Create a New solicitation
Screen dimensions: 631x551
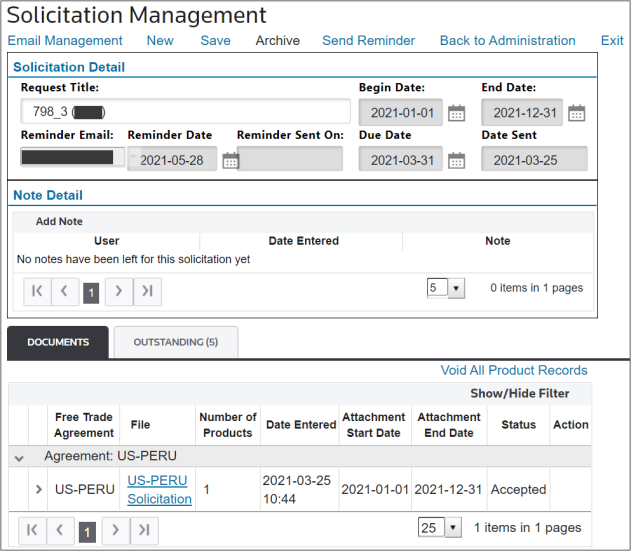point(160,41)
